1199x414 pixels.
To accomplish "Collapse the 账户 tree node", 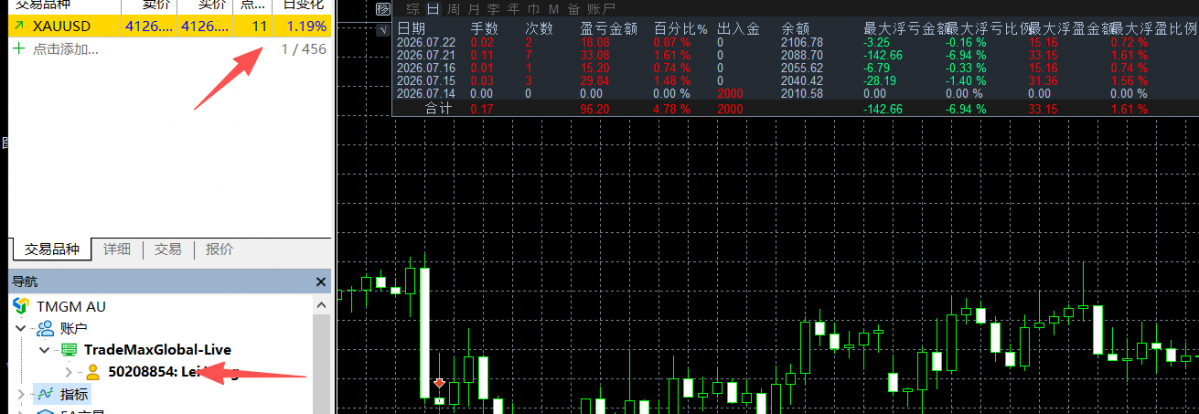I will [x=20, y=328].
